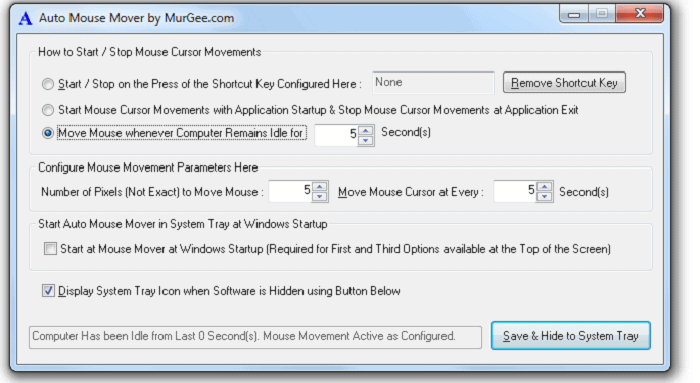
Task: Click the number of pixels value field
Action: pyautogui.click(x=290, y=192)
